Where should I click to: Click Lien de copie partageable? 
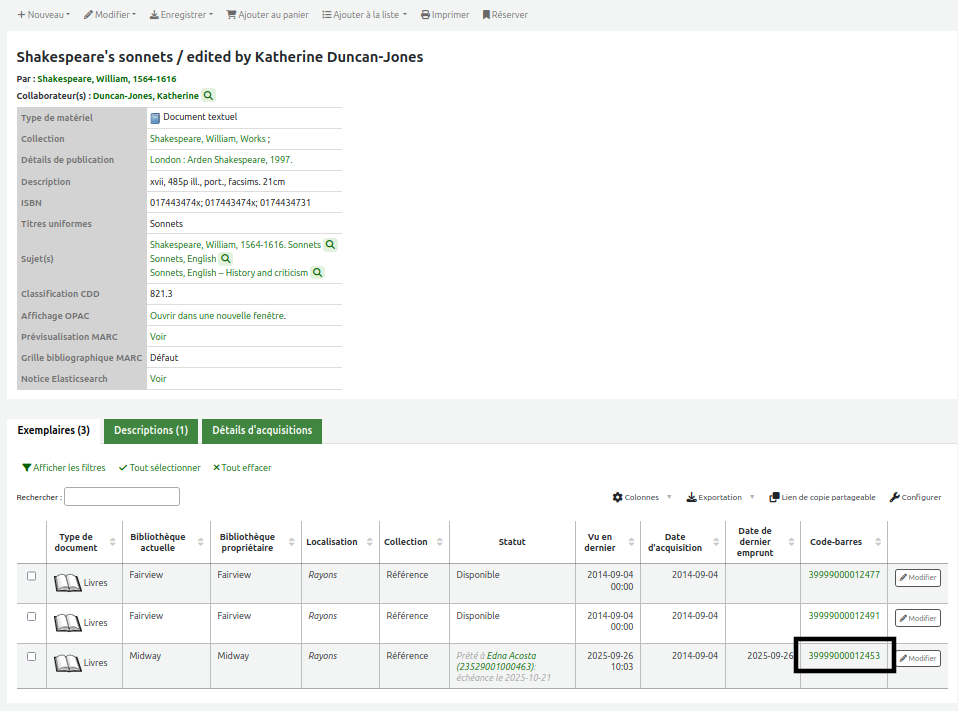coord(822,497)
